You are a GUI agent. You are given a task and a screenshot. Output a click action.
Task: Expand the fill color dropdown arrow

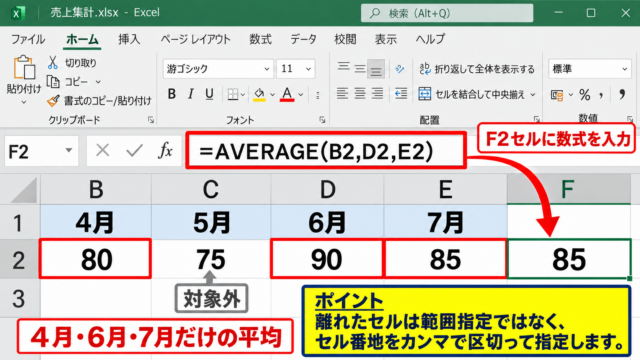coord(272,95)
